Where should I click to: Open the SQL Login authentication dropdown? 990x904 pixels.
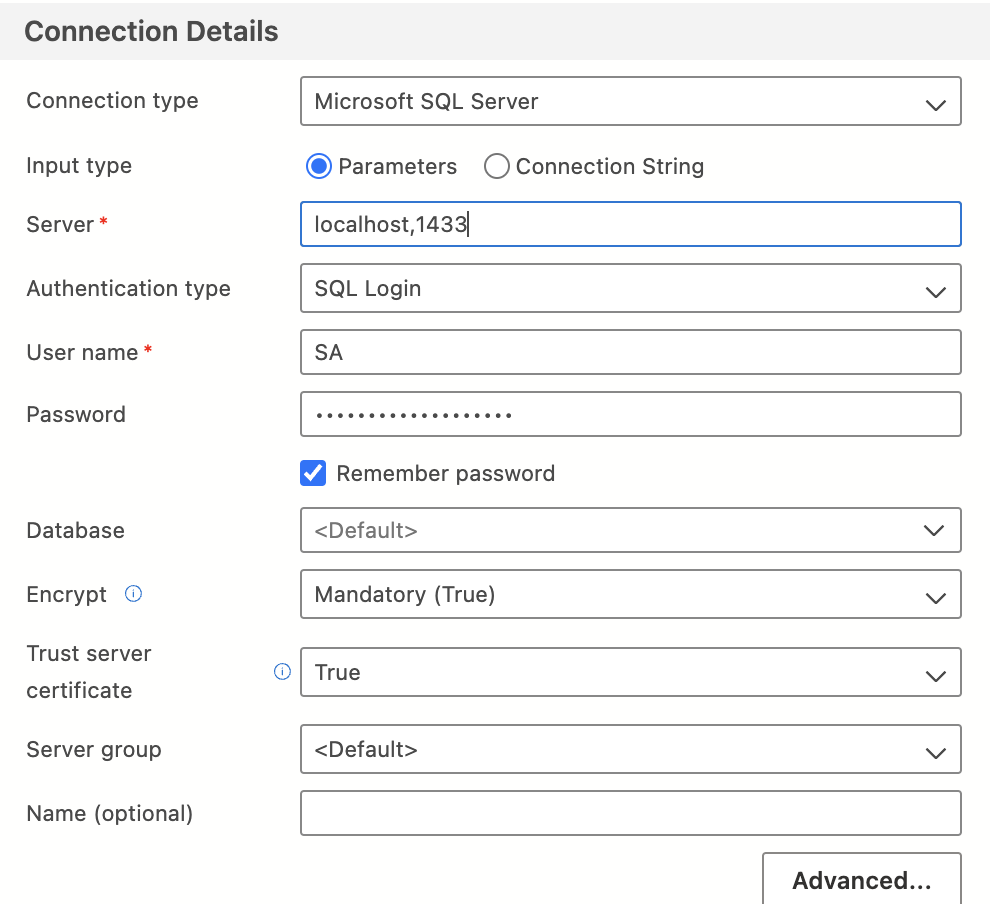(631, 288)
